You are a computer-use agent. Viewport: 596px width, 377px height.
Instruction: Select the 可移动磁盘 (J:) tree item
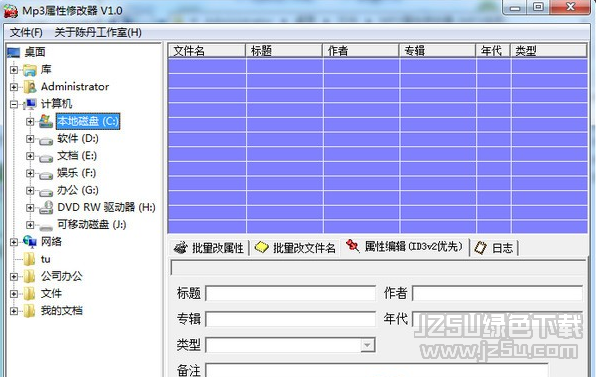(92, 225)
